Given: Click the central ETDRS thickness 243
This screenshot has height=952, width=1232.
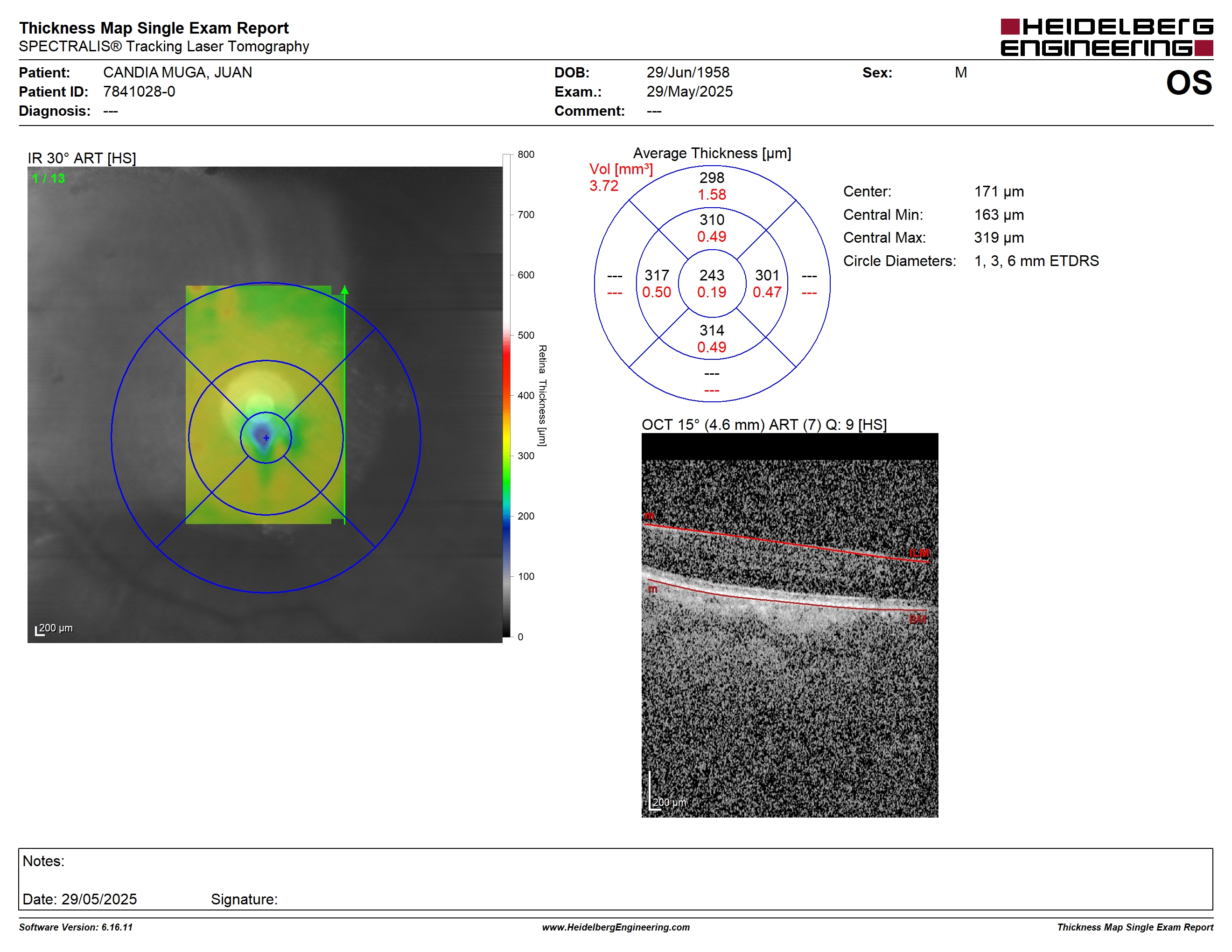Looking at the screenshot, I should pos(711,275).
